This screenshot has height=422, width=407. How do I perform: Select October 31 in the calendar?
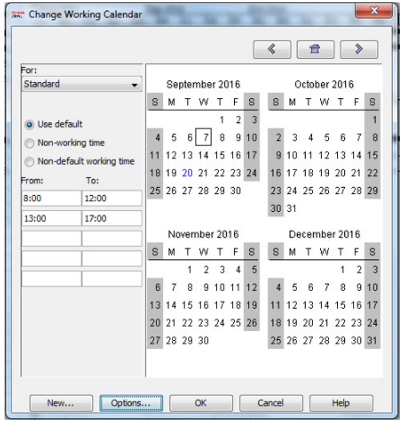pos(292,209)
